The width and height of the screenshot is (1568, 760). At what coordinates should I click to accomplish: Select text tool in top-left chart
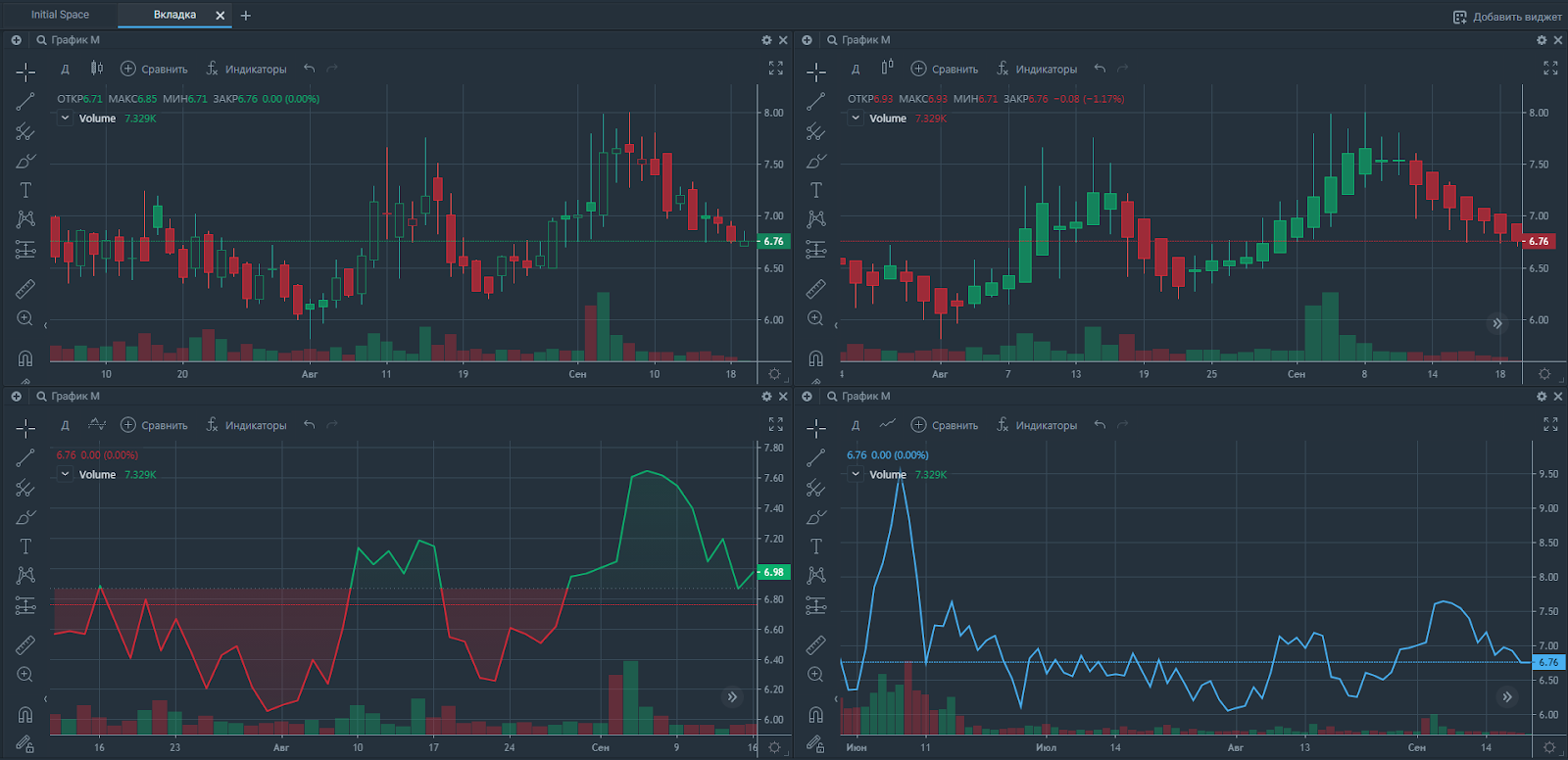click(25, 190)
